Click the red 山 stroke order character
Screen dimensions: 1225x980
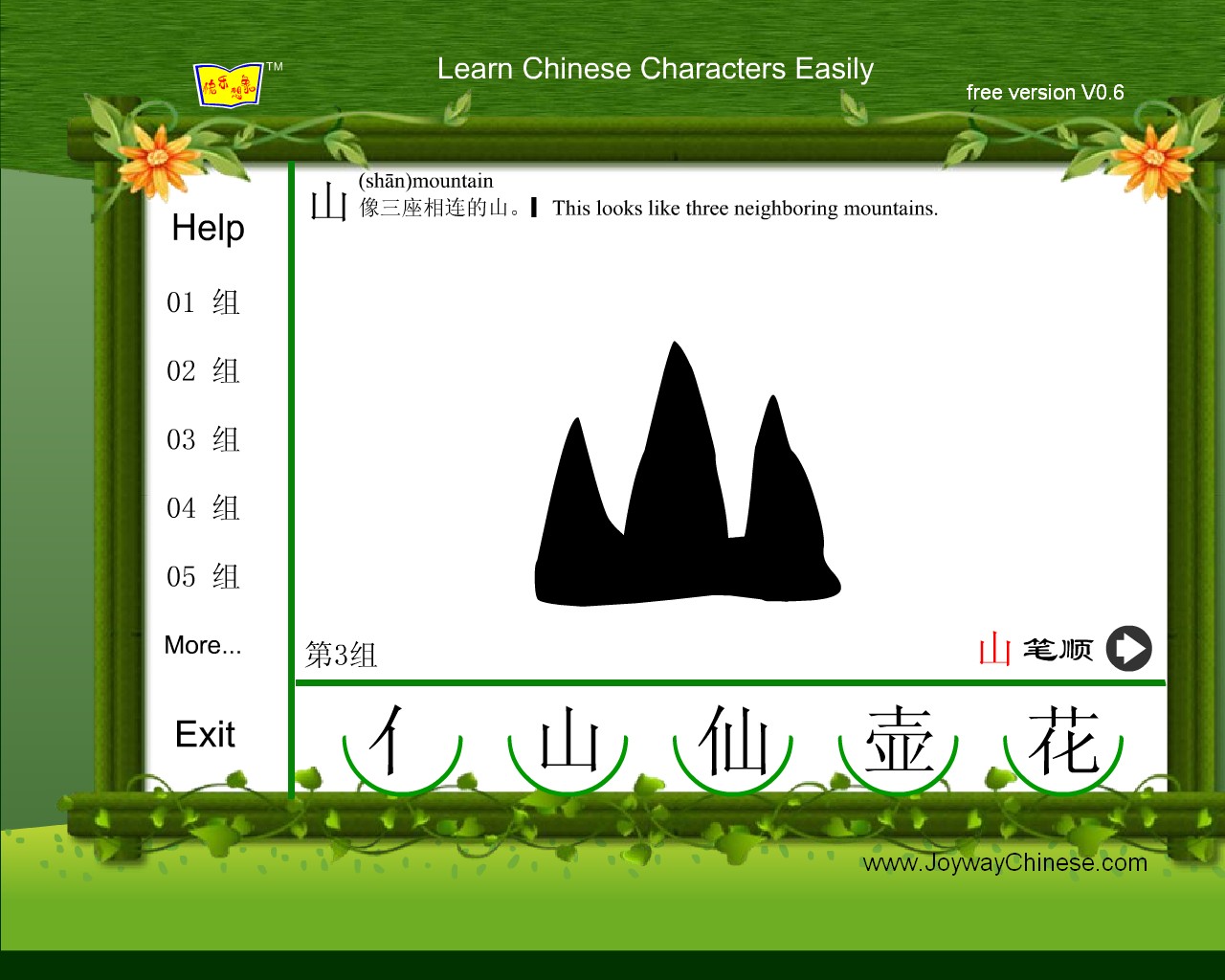click(994, 649)
